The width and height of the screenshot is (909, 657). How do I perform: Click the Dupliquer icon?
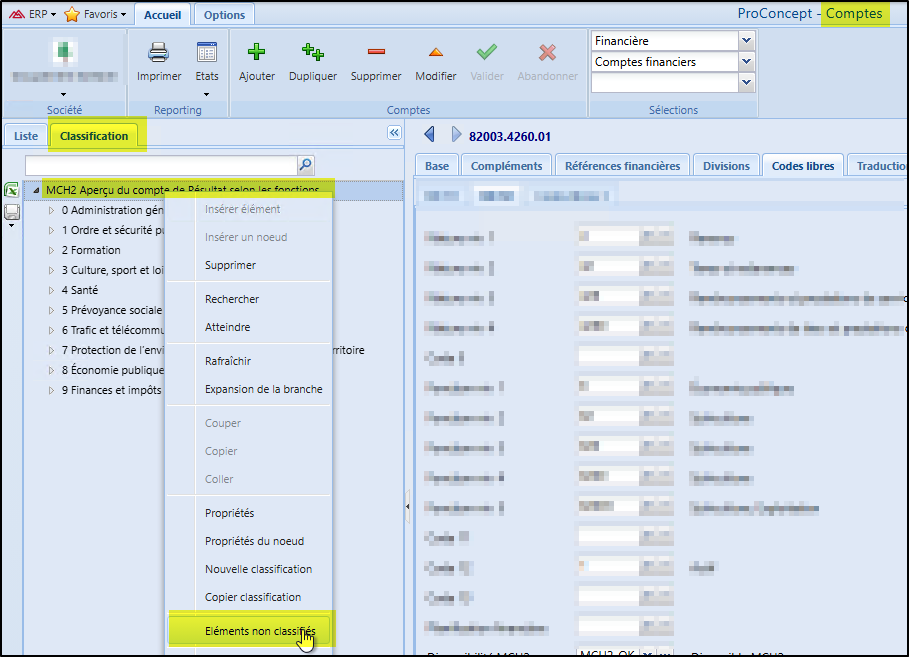click(x=312, y=53)
